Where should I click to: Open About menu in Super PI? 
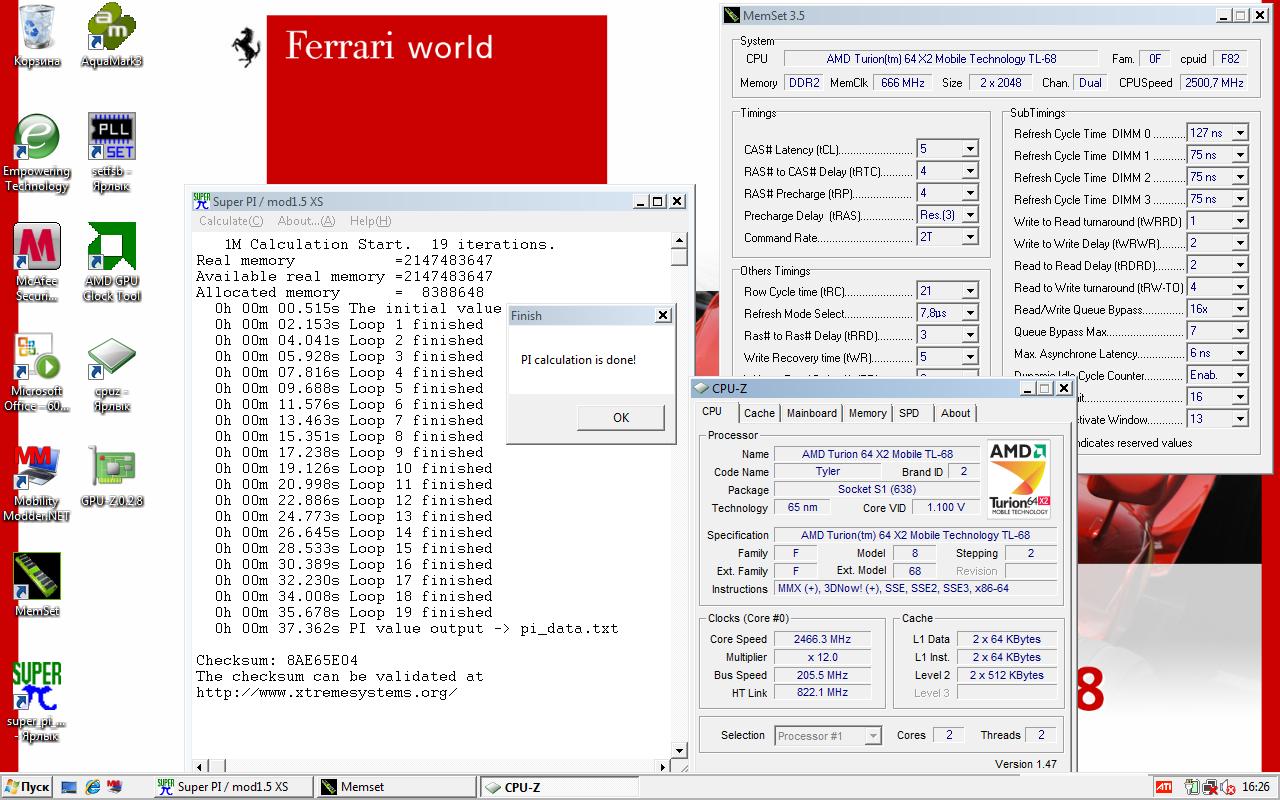306,221
